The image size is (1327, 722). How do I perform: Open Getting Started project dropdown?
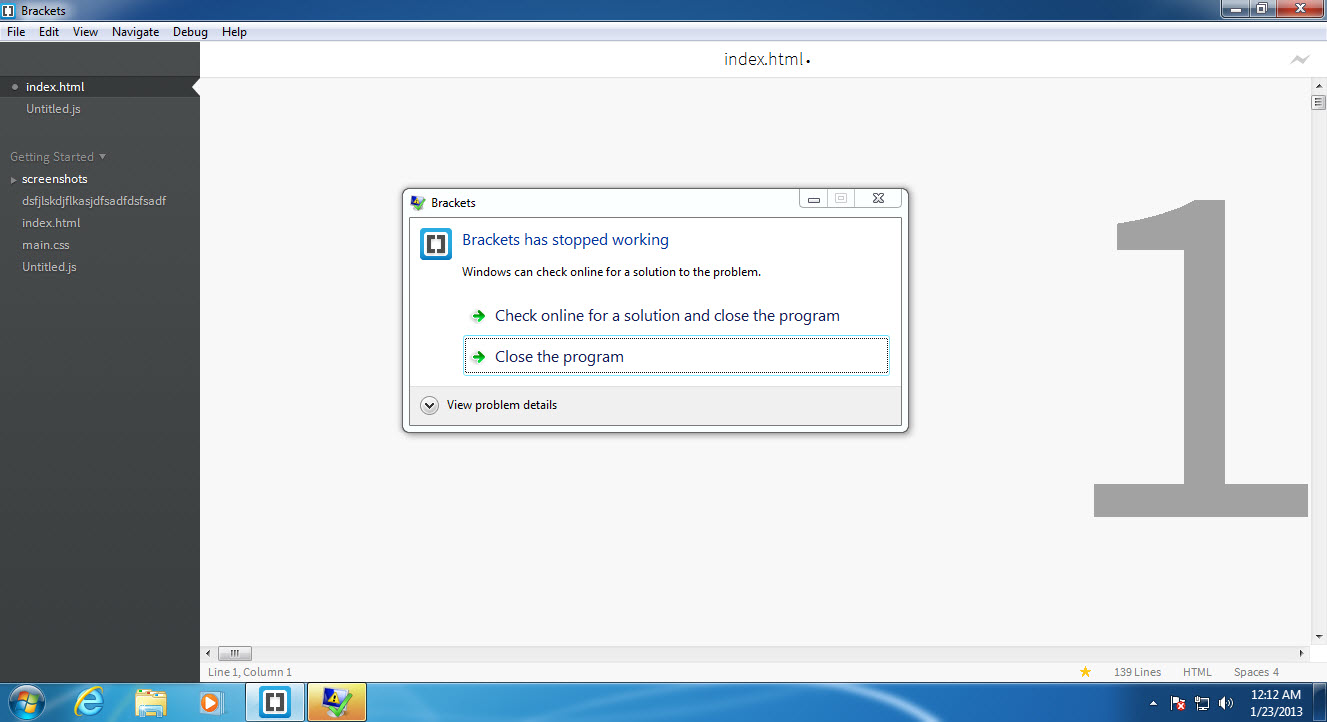(x=58, y=157)
